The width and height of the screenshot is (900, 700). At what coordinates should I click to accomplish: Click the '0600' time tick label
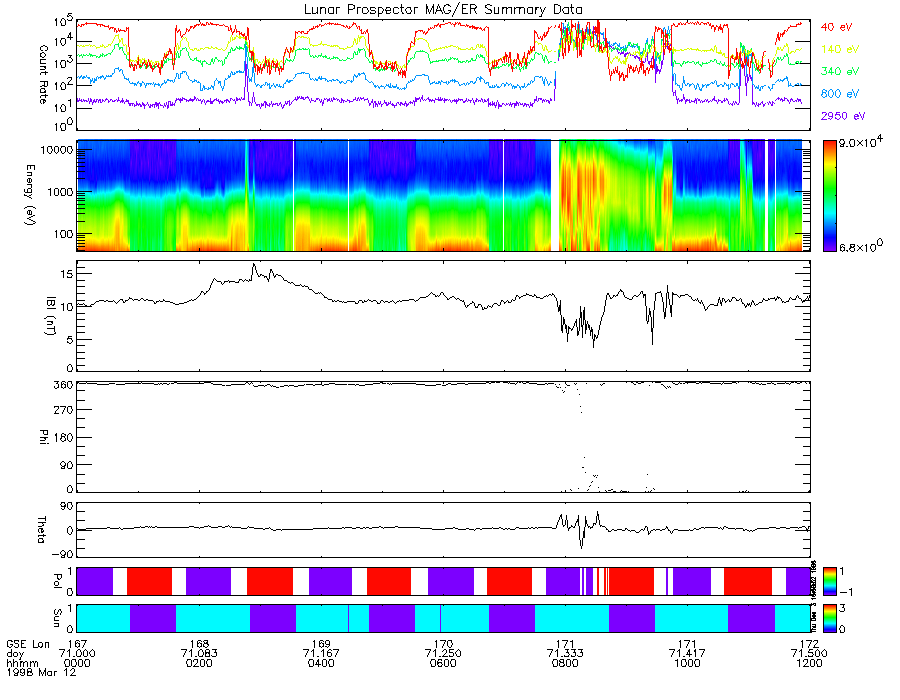coord(443,663)
